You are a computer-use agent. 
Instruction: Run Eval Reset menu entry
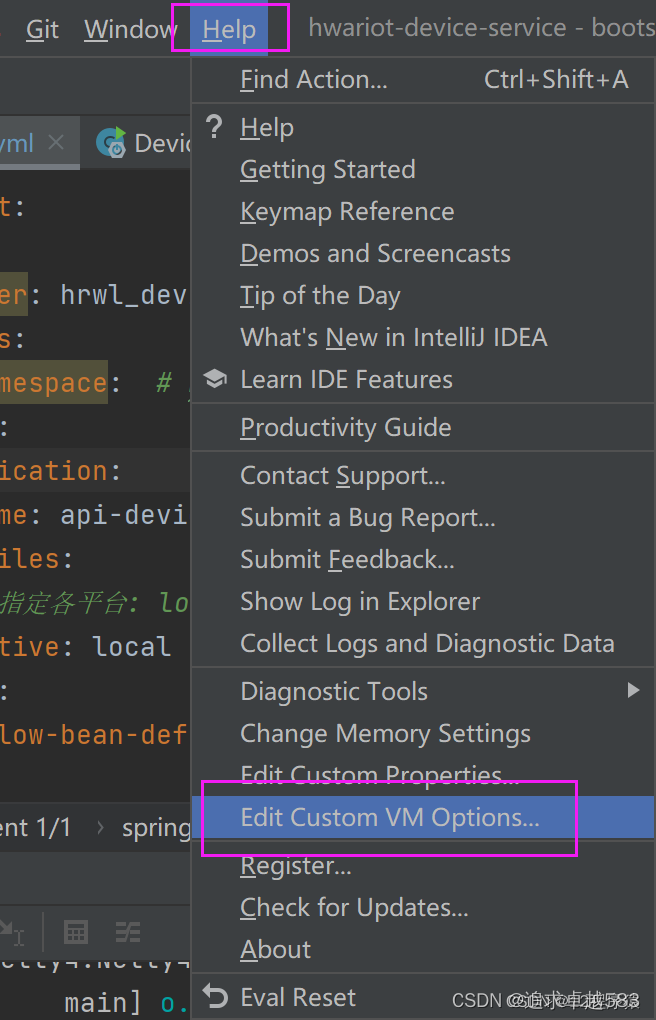pyautogui.click(x=422, y=997)
